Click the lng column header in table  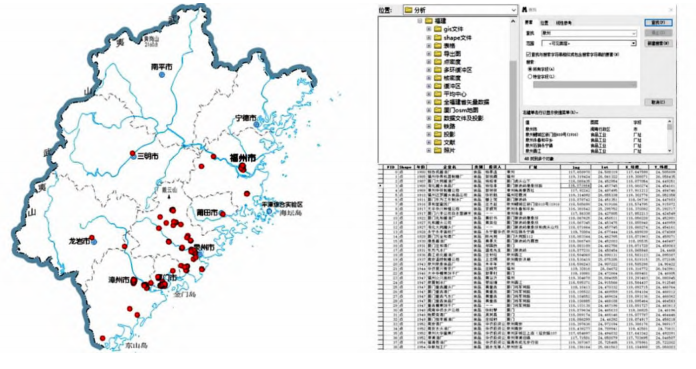point(576,167)
